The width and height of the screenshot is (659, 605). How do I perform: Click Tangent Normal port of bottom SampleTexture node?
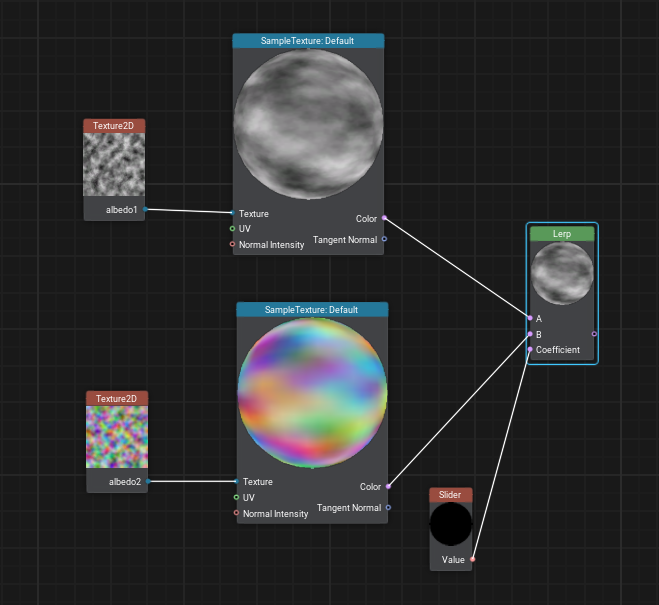coord(388,508)
